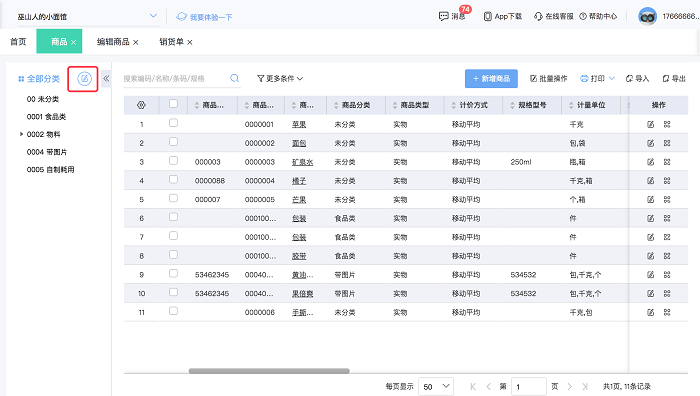Check the box for row 10 果倍爽
The height and width of the screenshot is (396, 700).
click(x=173, y=292)
